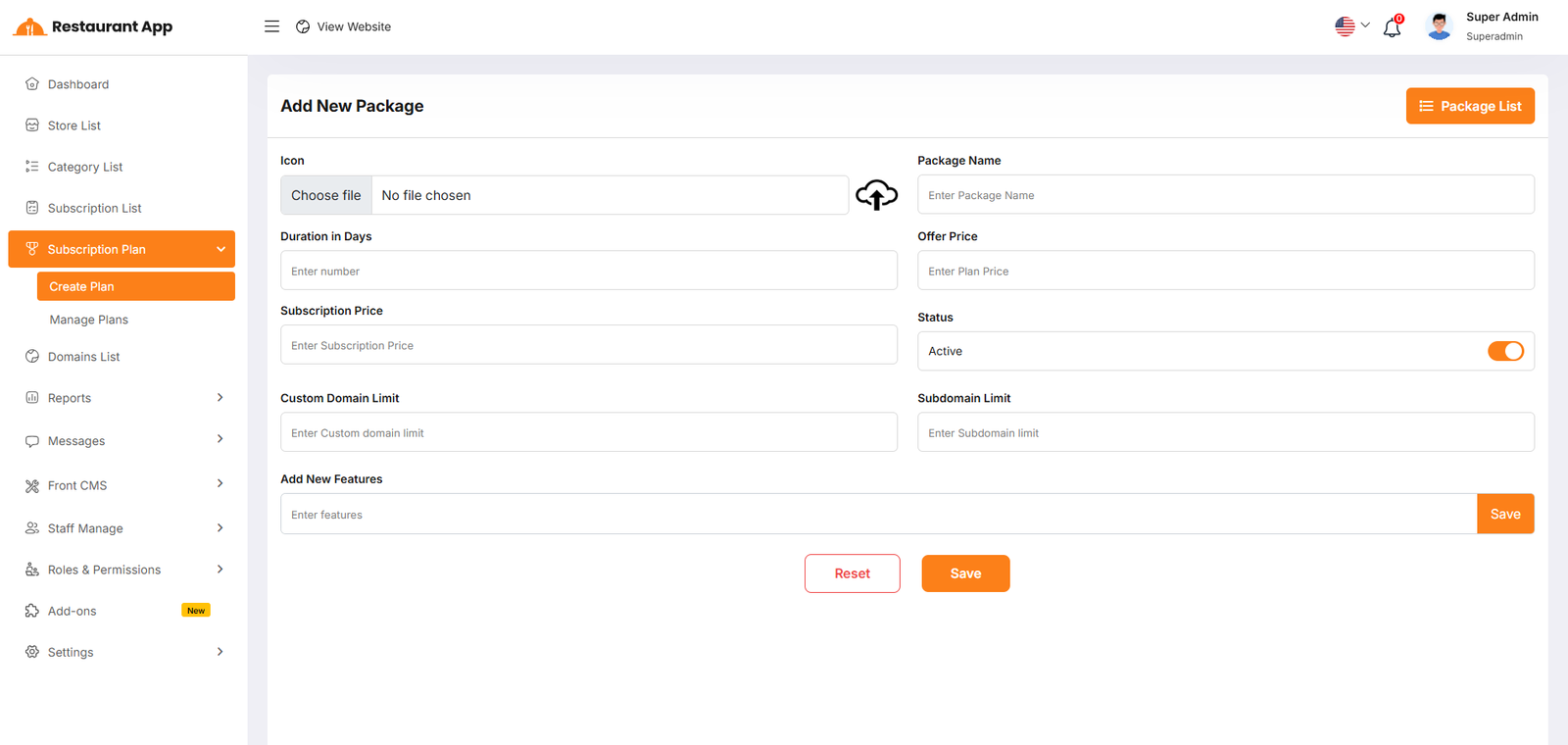The width and height of the screenshot is (1568, 745).
Task: Click the notification bell icon
Action: (1392, 27)
